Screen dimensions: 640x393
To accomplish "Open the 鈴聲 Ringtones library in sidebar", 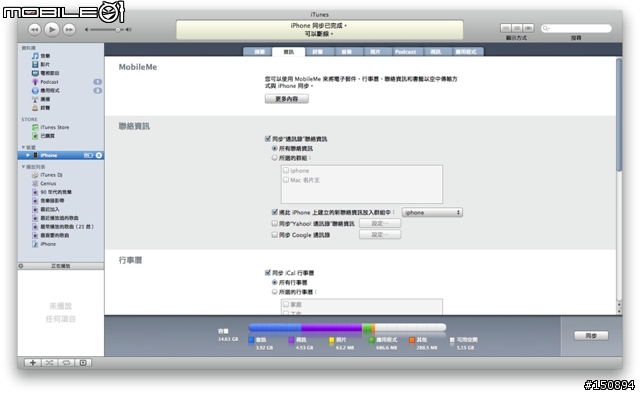I will click(41, 108).
